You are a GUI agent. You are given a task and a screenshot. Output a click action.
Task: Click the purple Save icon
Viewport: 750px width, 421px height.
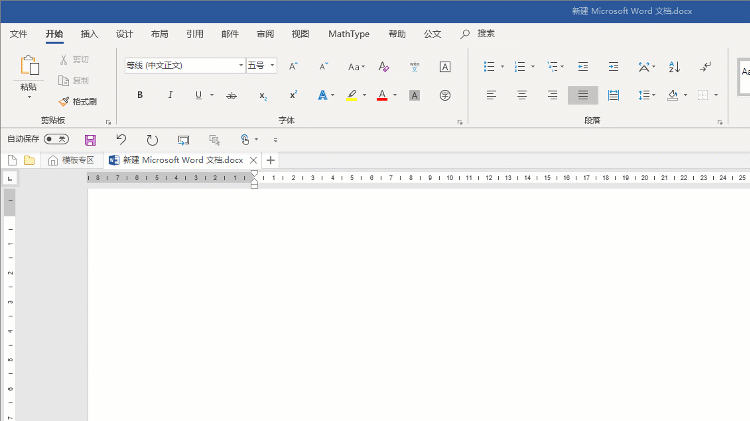[x=90, y=140]
